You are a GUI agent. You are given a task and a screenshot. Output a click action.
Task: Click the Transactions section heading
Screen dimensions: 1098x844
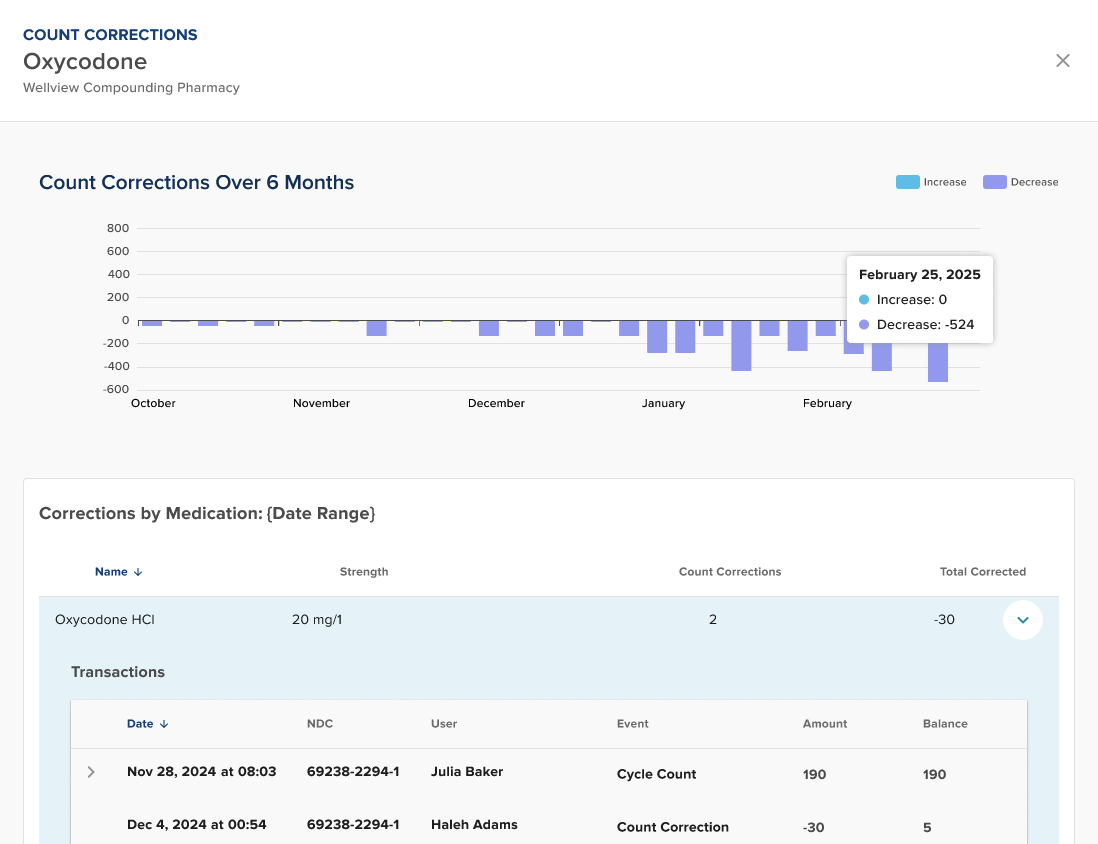(x=118, y=672)
